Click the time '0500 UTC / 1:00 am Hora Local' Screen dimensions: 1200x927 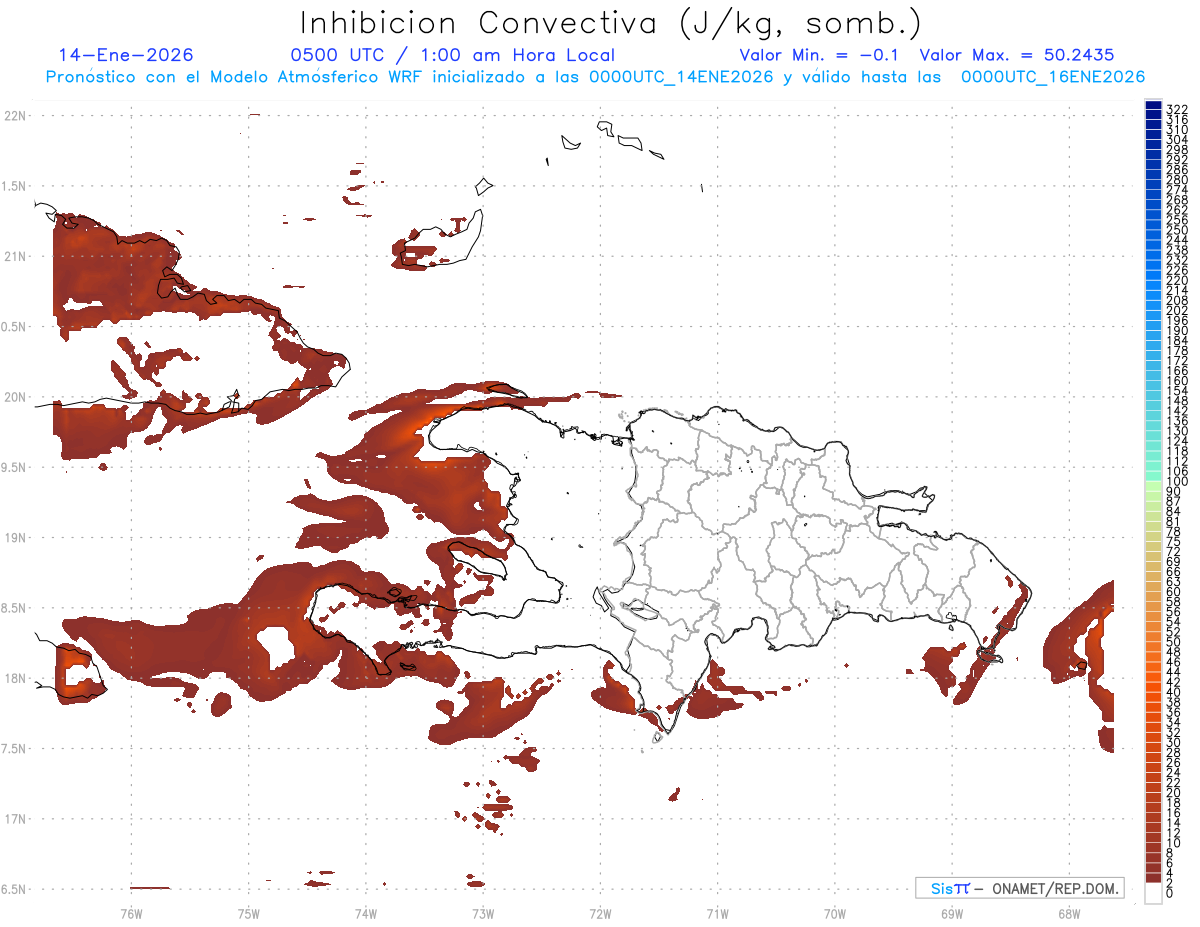pyautogui.click(x=453, y=55)
